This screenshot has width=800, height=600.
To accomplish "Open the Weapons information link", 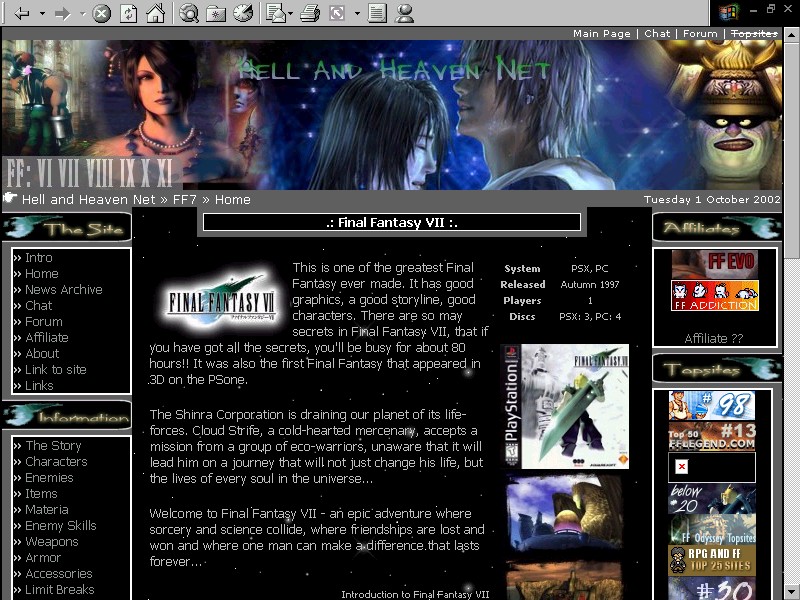I will click(52, 541).
